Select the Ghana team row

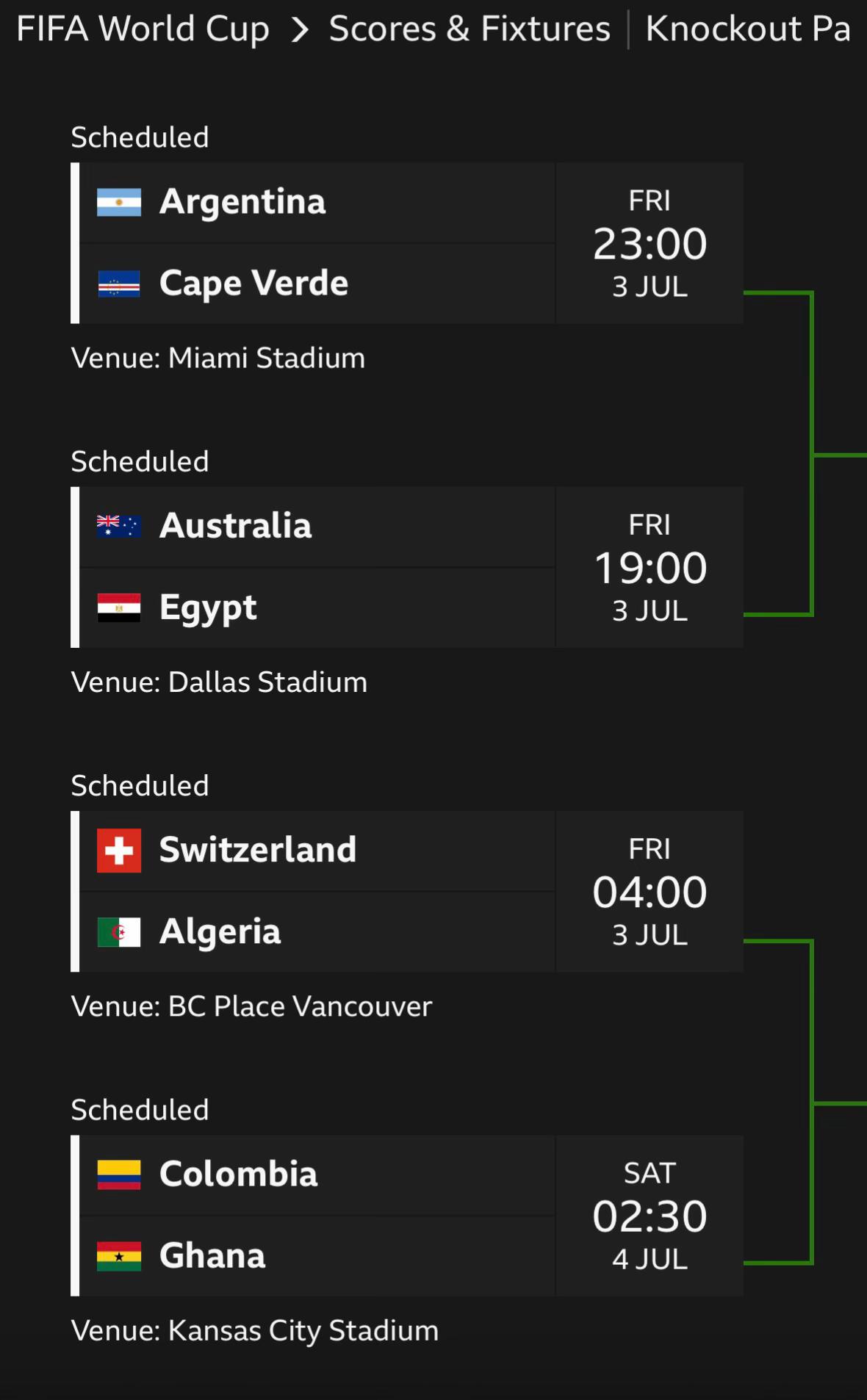pyautogui.click(x=317, y=1256)
